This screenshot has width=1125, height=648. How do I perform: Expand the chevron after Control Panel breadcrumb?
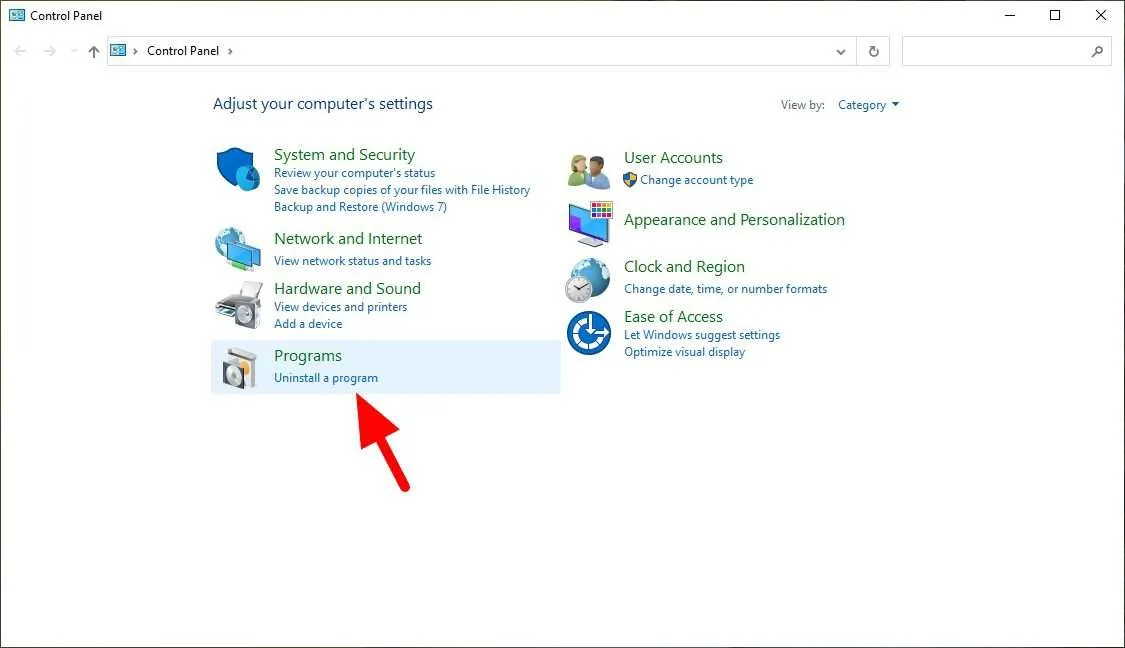[x=230, y=51]
